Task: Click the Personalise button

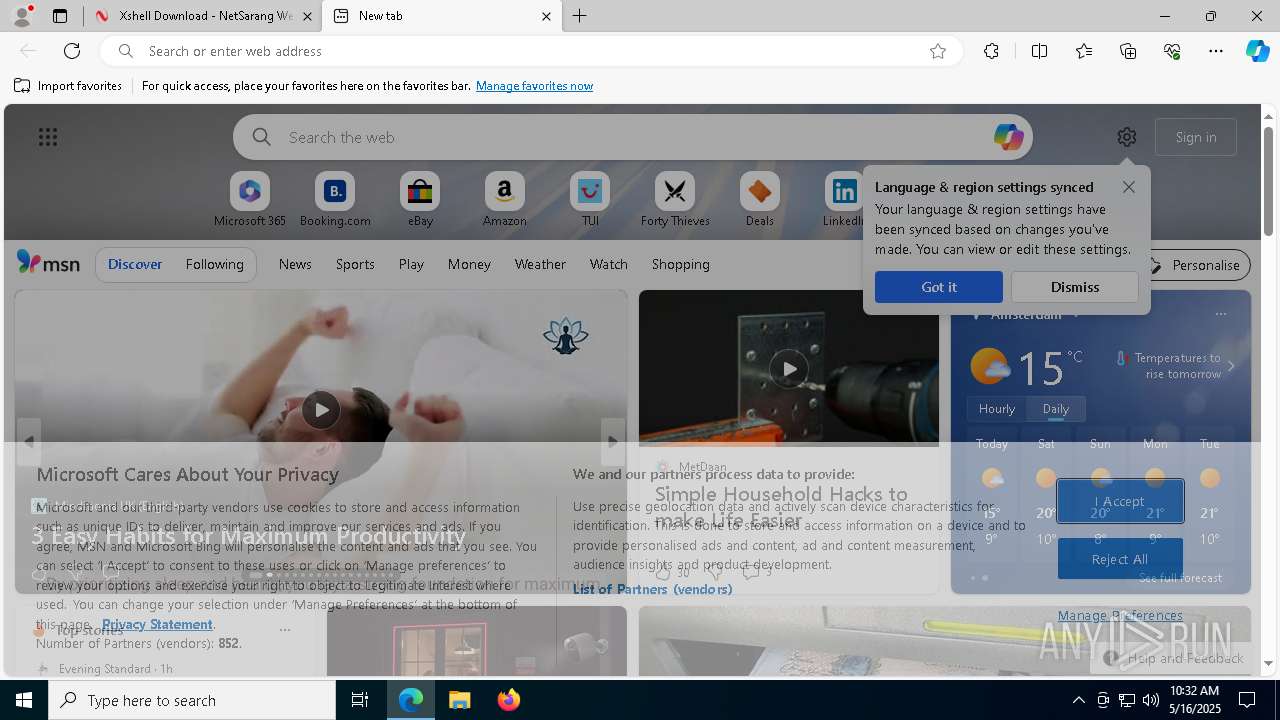Action: (1196, 265)
